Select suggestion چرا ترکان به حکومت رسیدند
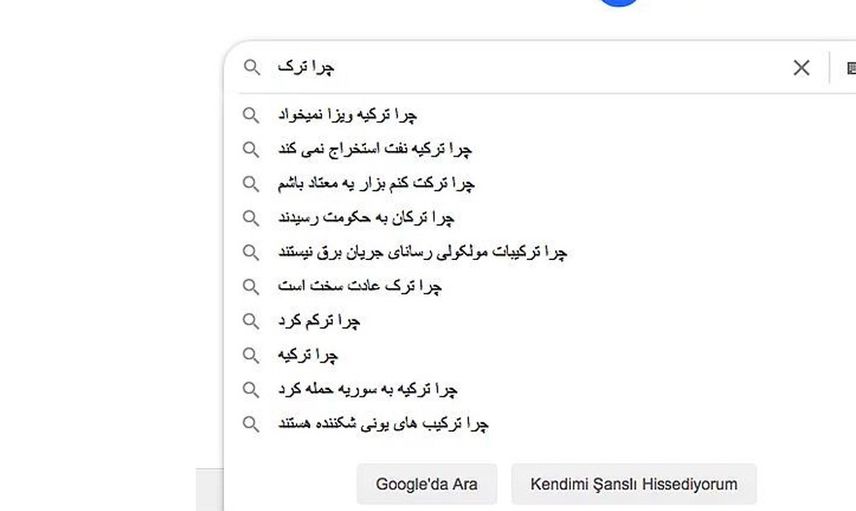This screenshot has height=511, width=856. tap(366, 218)
